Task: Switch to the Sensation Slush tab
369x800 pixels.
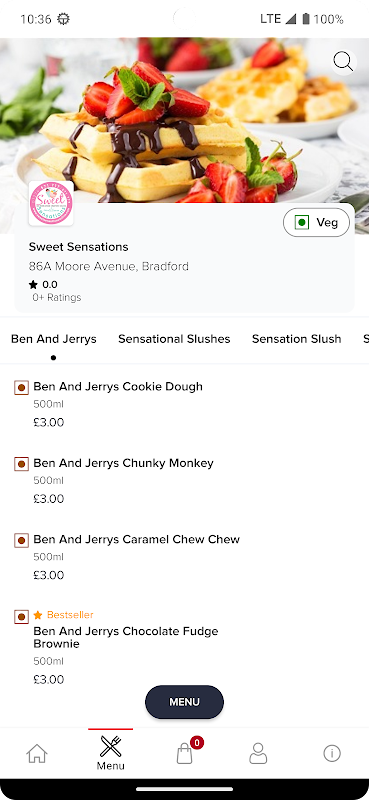Action: point(297,339)
